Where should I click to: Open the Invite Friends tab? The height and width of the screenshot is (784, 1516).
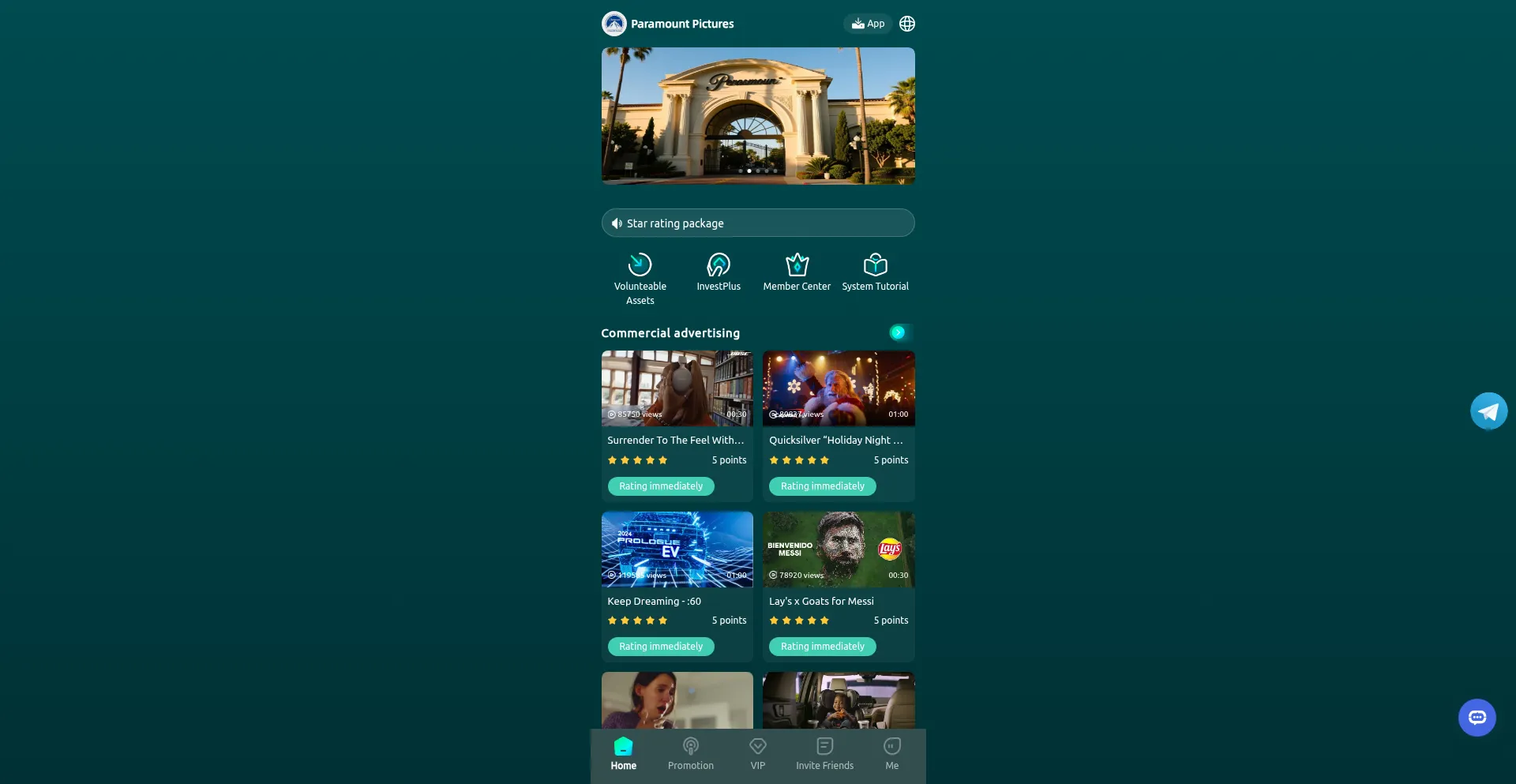tap(824, 753)
